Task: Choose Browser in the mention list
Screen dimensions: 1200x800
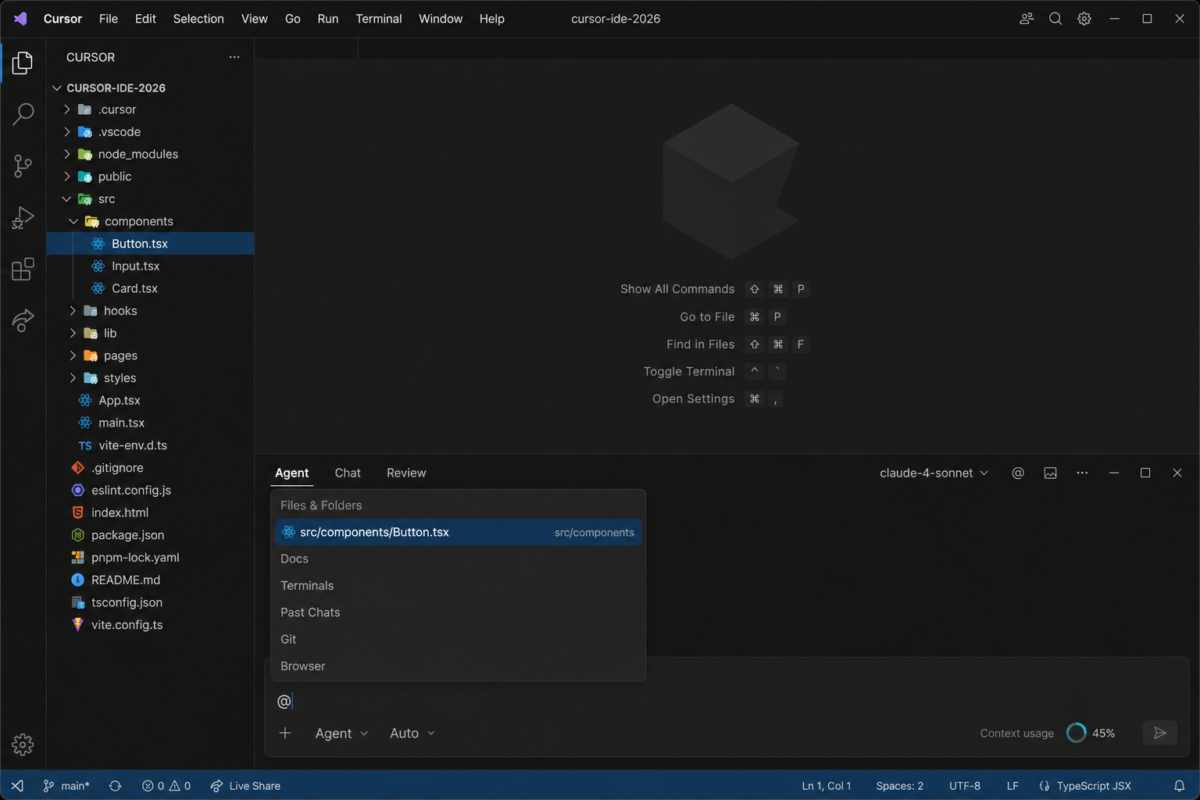Action: pyautogui.click(x=458, y=666)
